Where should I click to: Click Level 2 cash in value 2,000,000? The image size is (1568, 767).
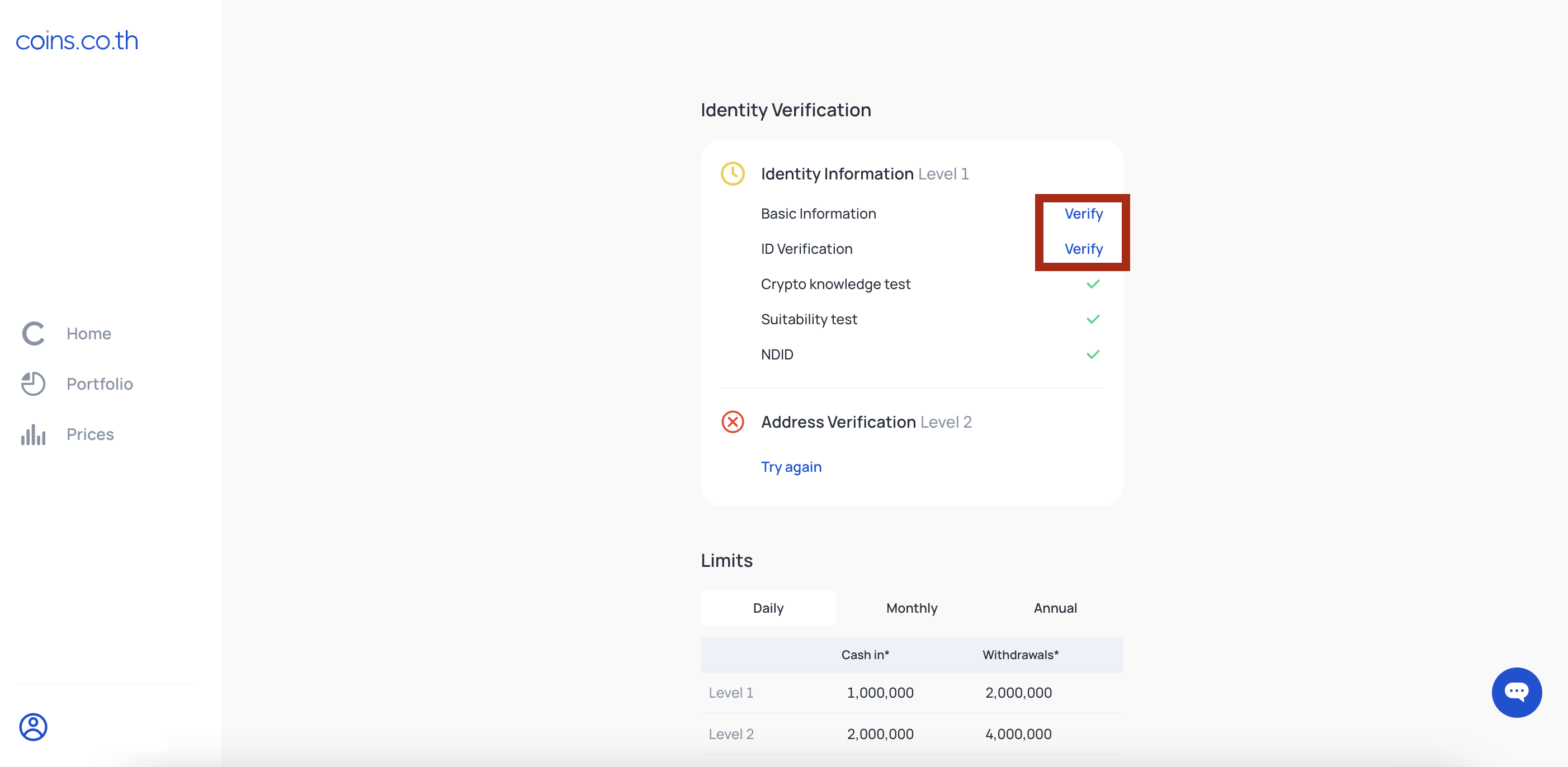(x=880, y=734)
